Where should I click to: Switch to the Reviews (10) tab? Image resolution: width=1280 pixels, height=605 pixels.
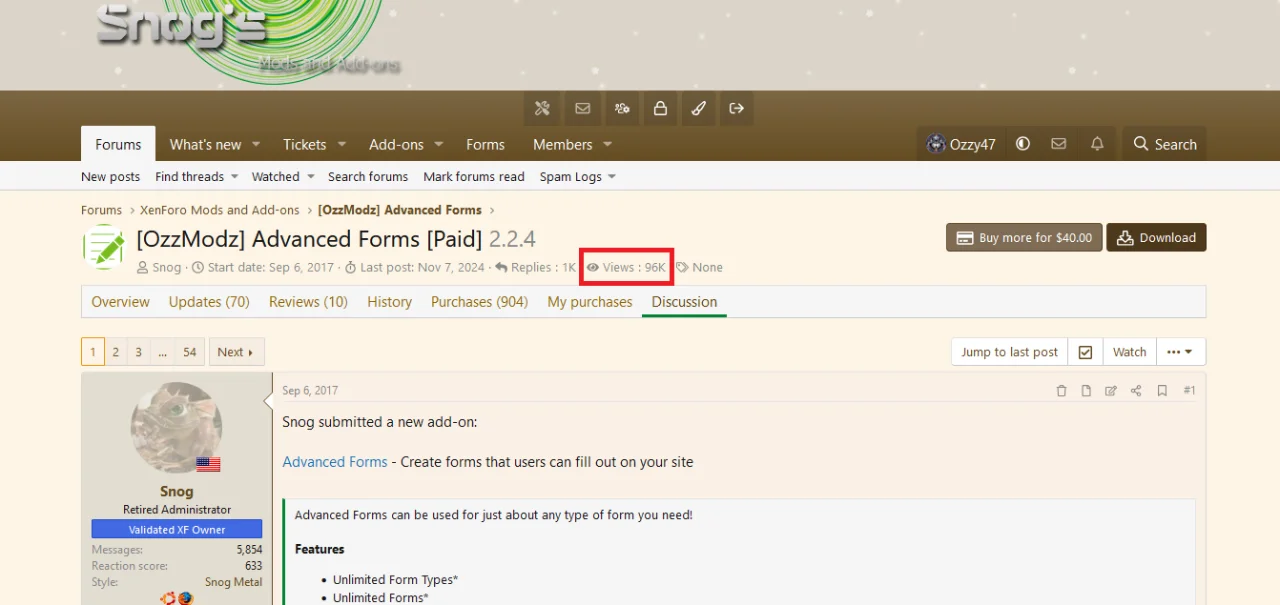[307, 302]
